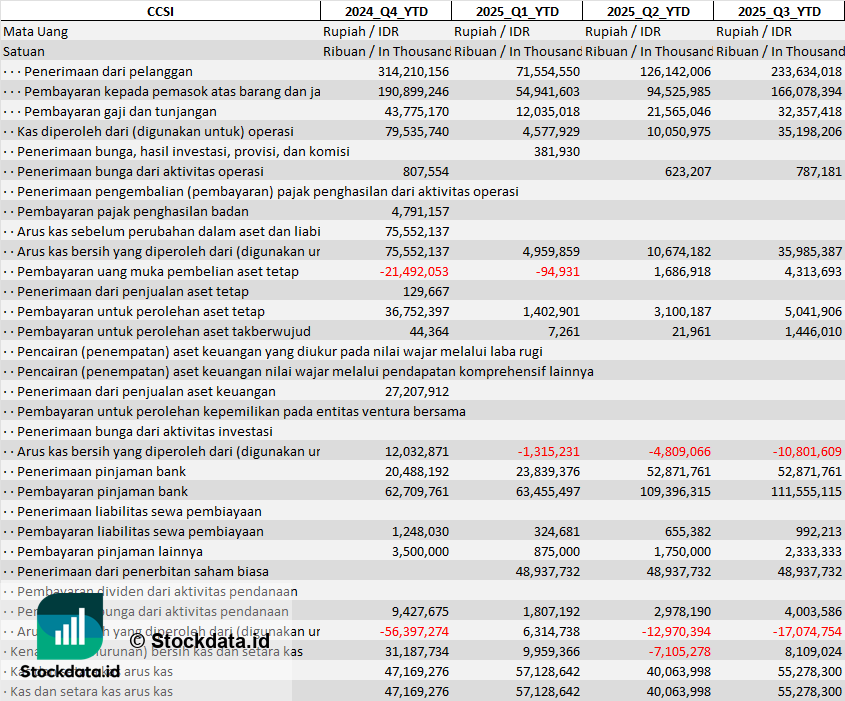
Task: Select the cell with value 314,210,156
Action: (413, 71)
